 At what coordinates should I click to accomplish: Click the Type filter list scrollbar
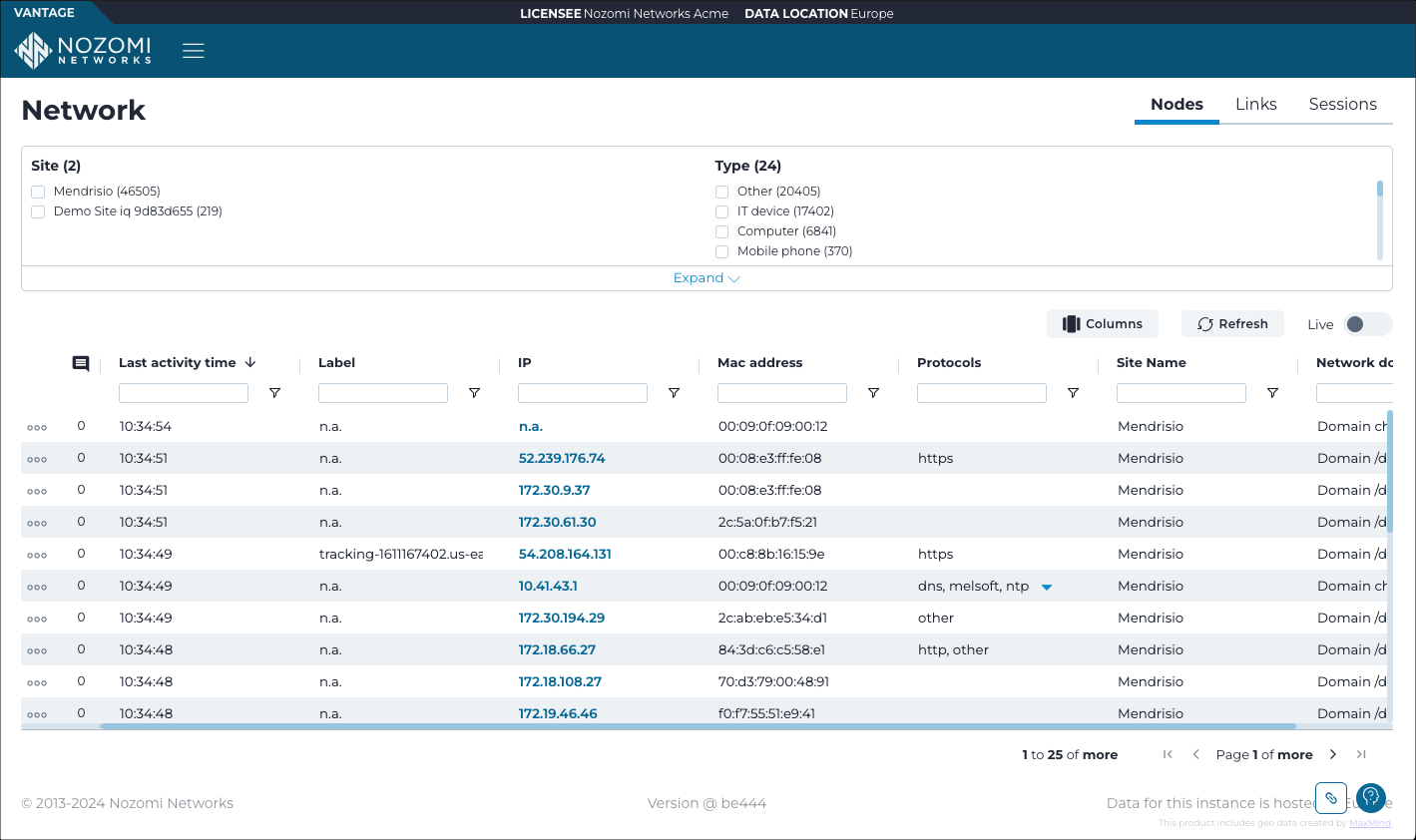click(x=1380, y=219)
